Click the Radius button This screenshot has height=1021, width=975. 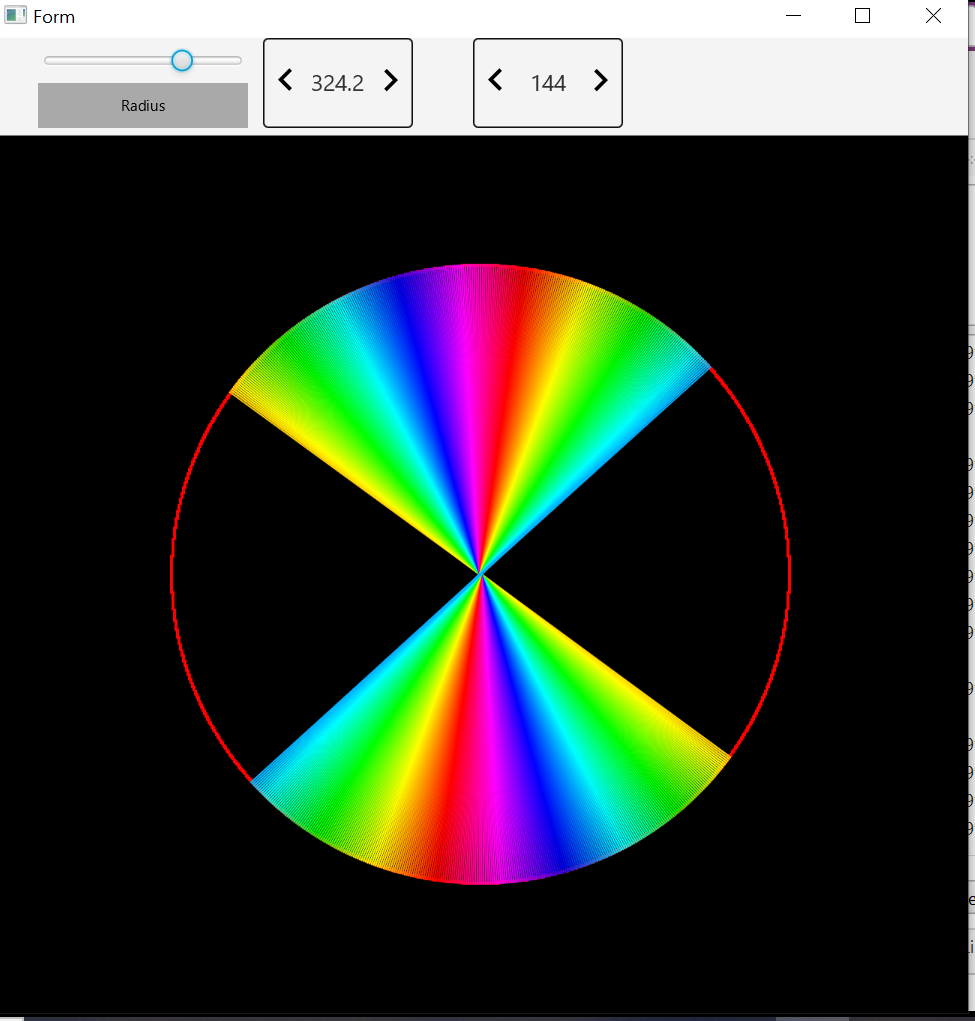coord(143,105)
